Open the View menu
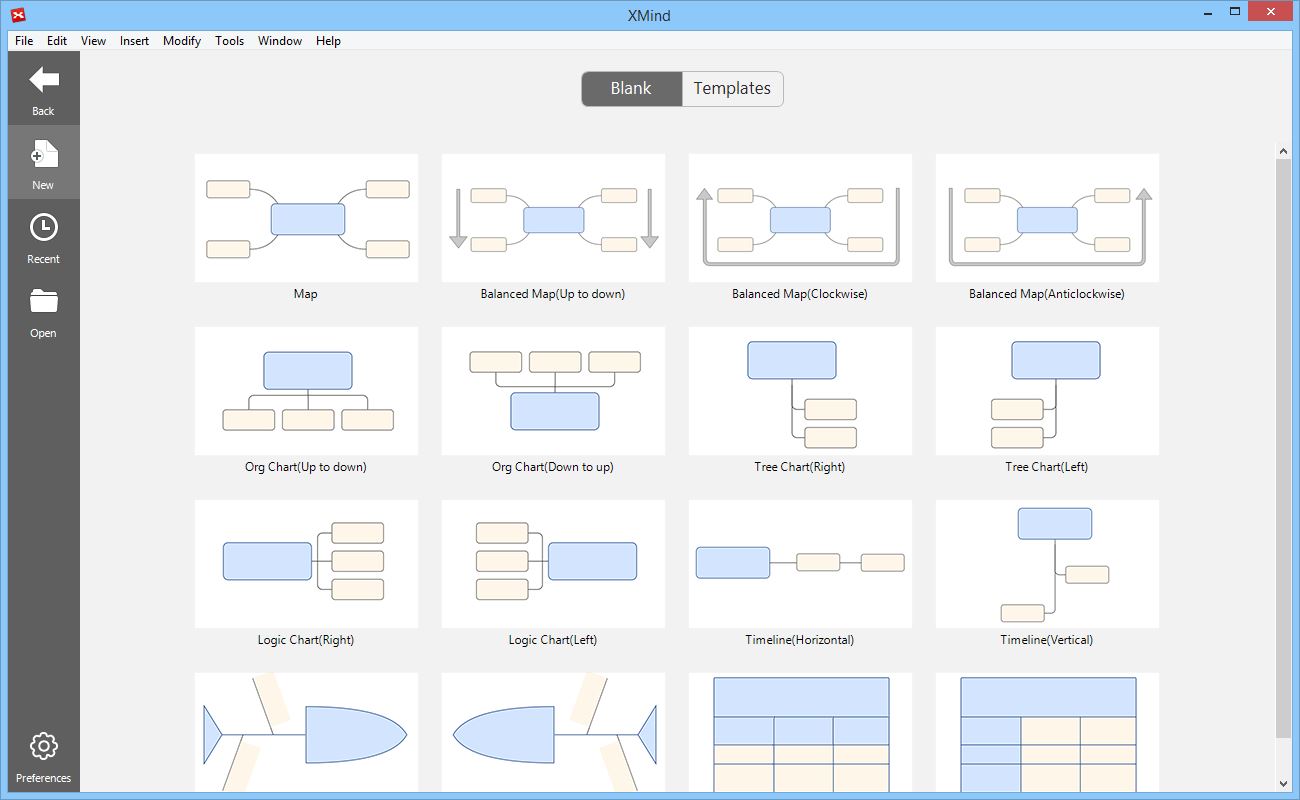 94,41
